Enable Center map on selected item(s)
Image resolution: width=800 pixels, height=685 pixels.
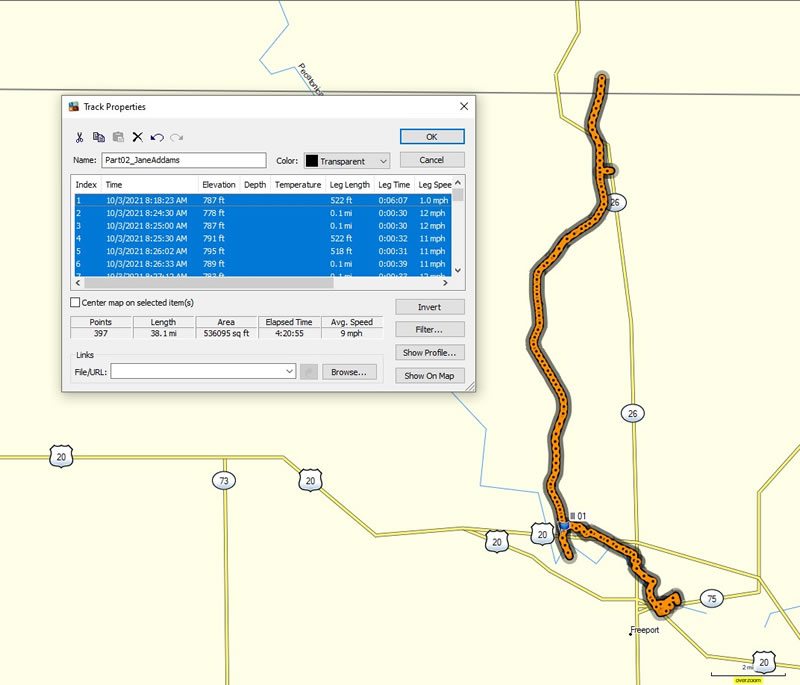(75, 302)
